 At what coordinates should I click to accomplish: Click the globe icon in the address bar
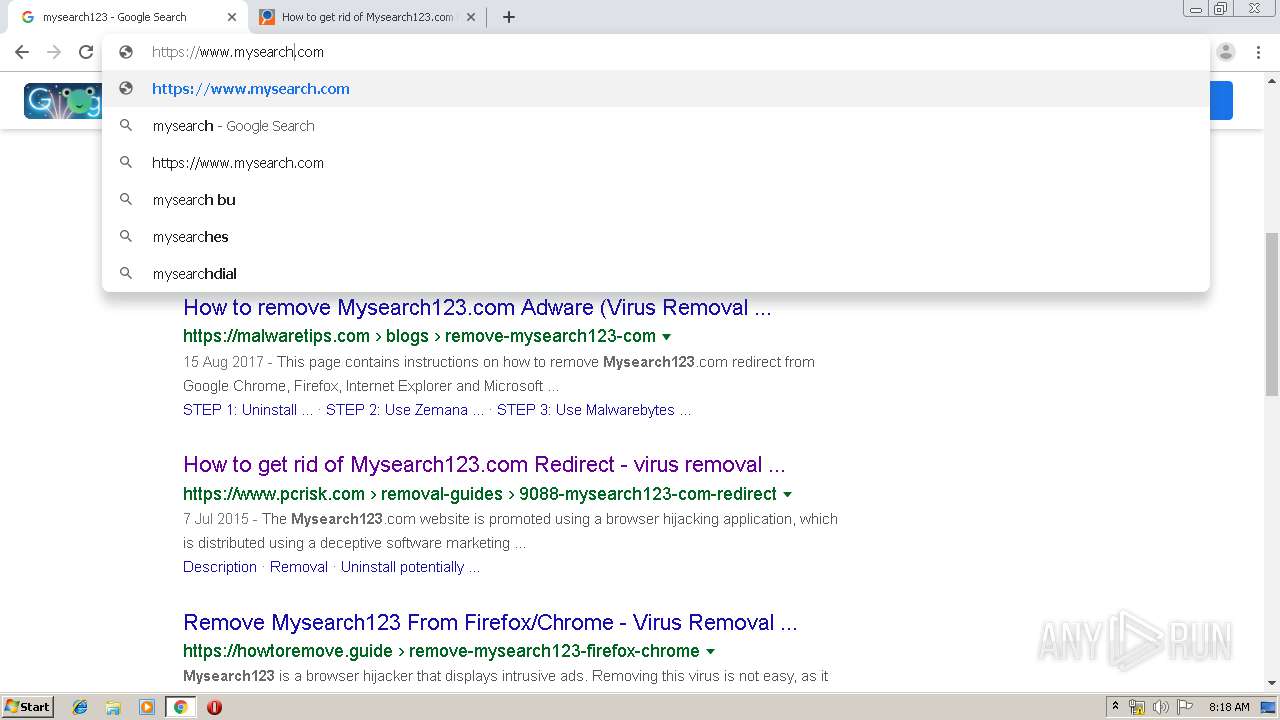(x=126, y=52)
